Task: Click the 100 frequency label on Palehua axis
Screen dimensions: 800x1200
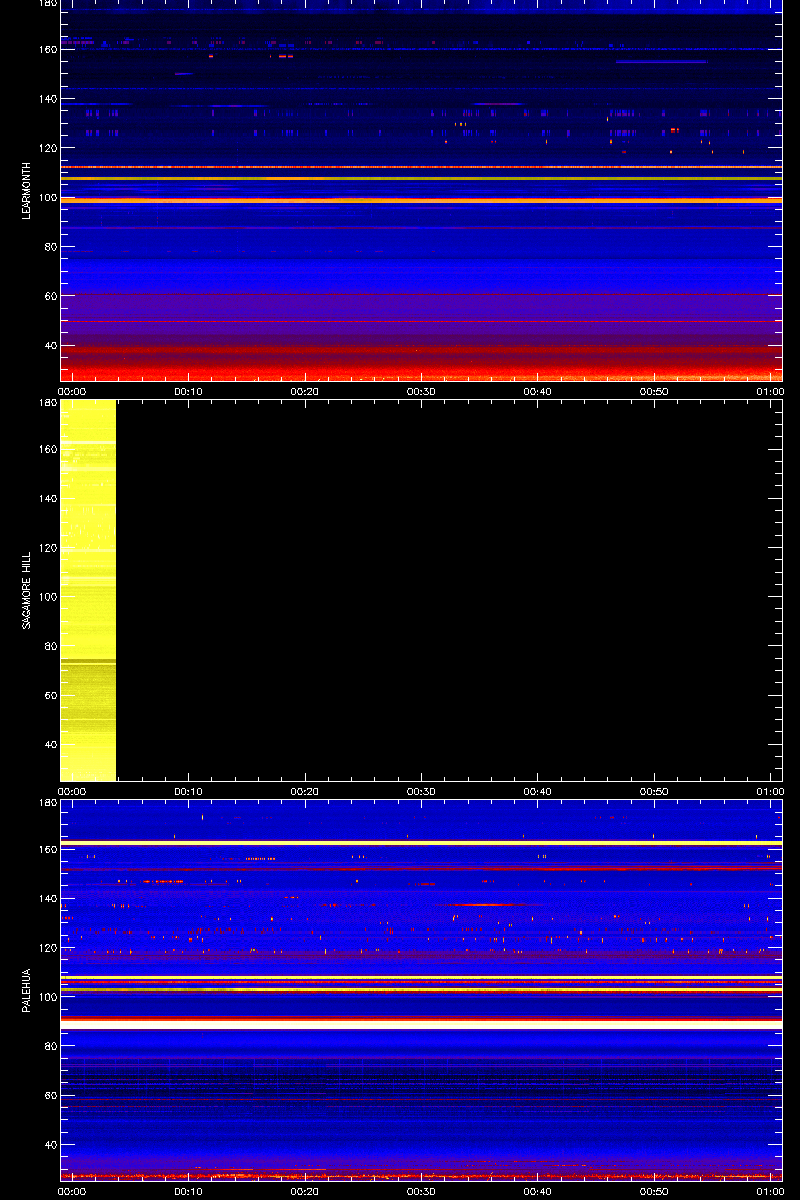Action: pyautogui.click(x=46, y=997)
